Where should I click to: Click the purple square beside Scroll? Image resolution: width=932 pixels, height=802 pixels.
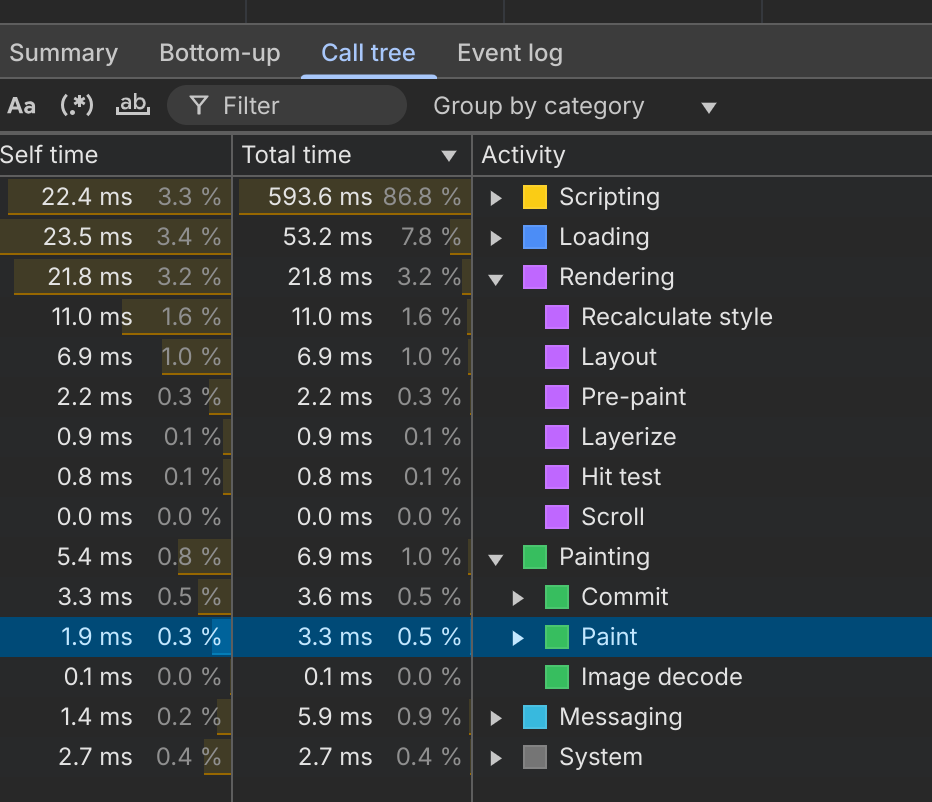coord(557,516)
